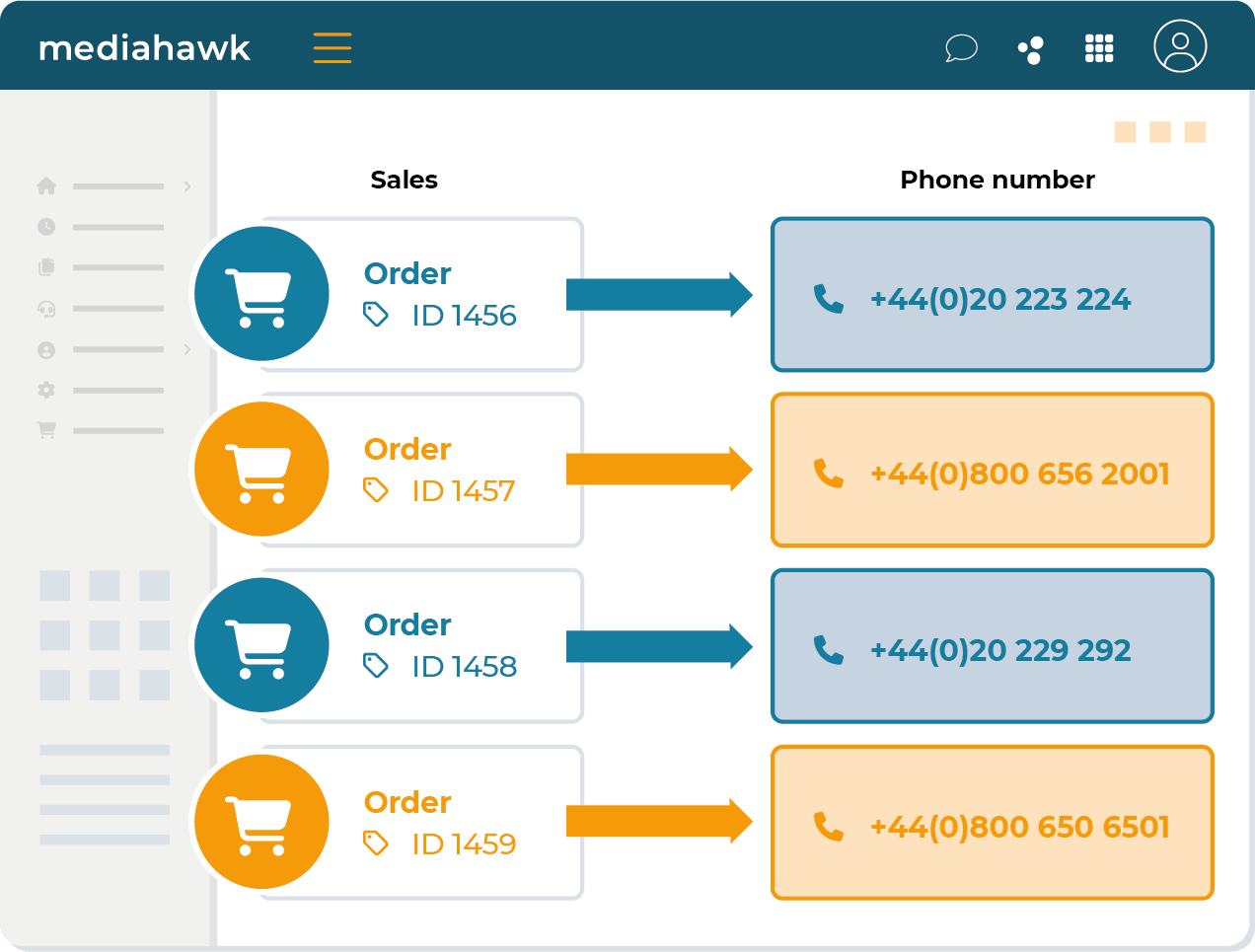1255x952 pixels.
Task: Expand the chevron beside the user account row
Action: [x=187, y=349]
